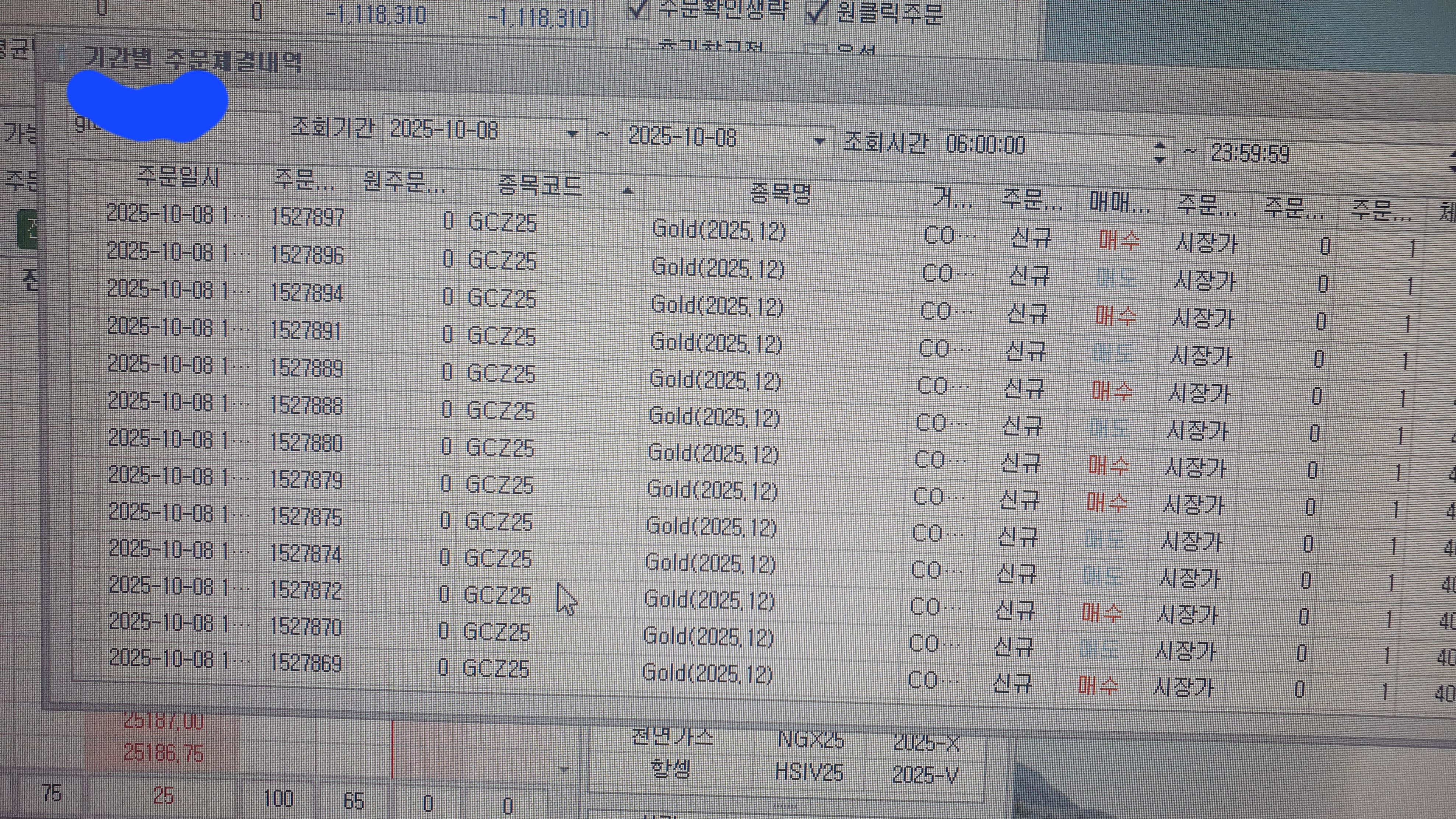Click Gold(2025.12) in order 1527869 row
Image resolution: width=1456 pixels, height=819 pixels.
click(x=707, y=673)
